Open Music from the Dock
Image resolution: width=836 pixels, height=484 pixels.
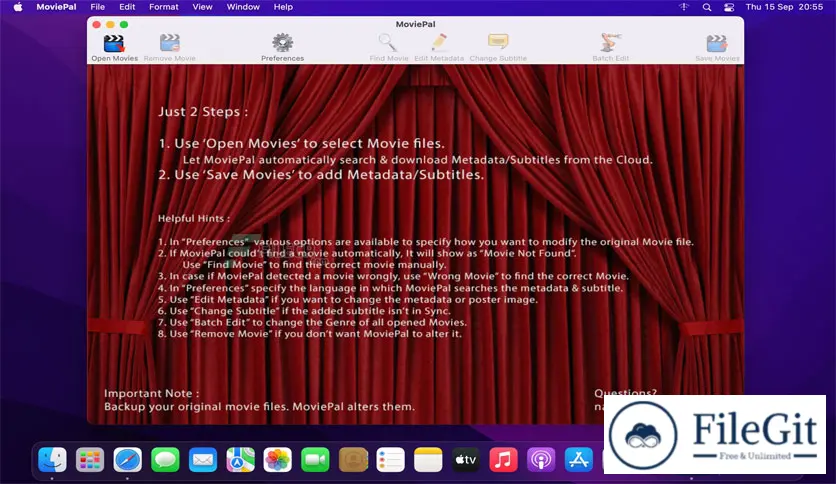(x=503, y=459)
